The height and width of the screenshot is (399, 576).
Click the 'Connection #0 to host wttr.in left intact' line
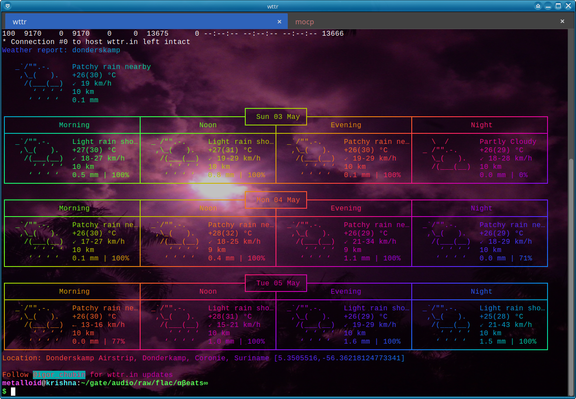coord(96,42)
